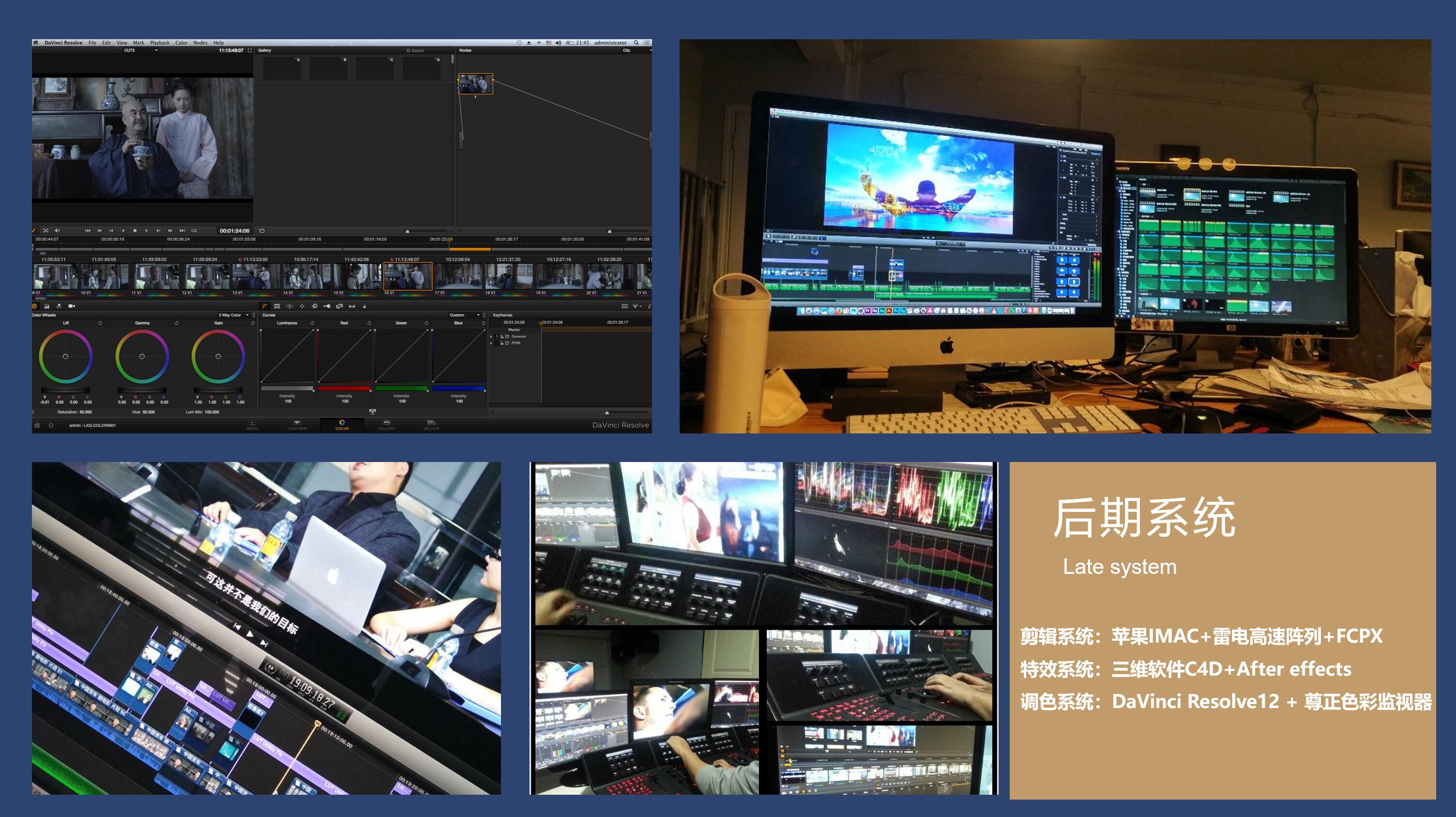Lock the Corrector keyframe track
This screenshot has height=817, width=1456.
click(502, 337)
